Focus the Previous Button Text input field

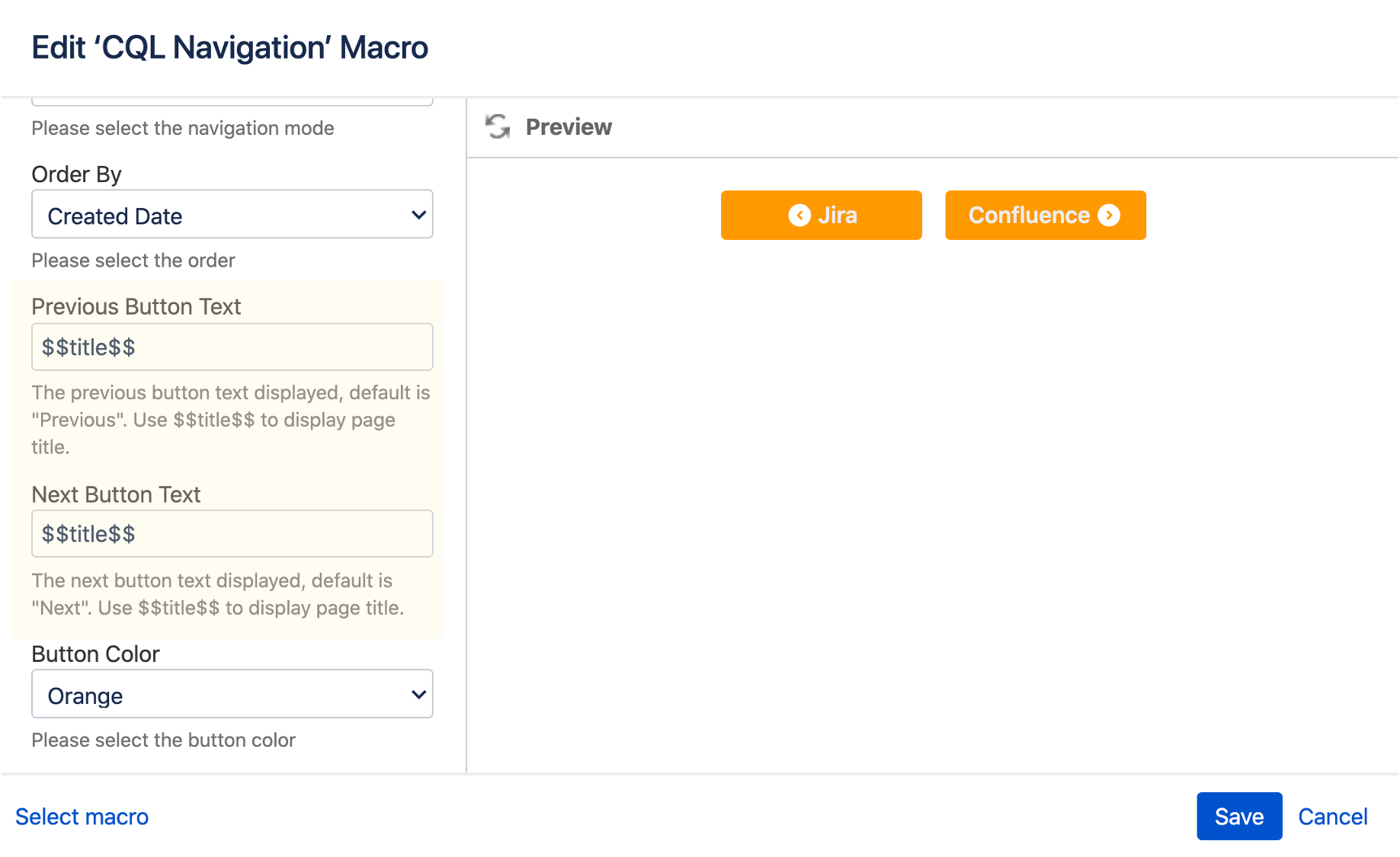232,347
